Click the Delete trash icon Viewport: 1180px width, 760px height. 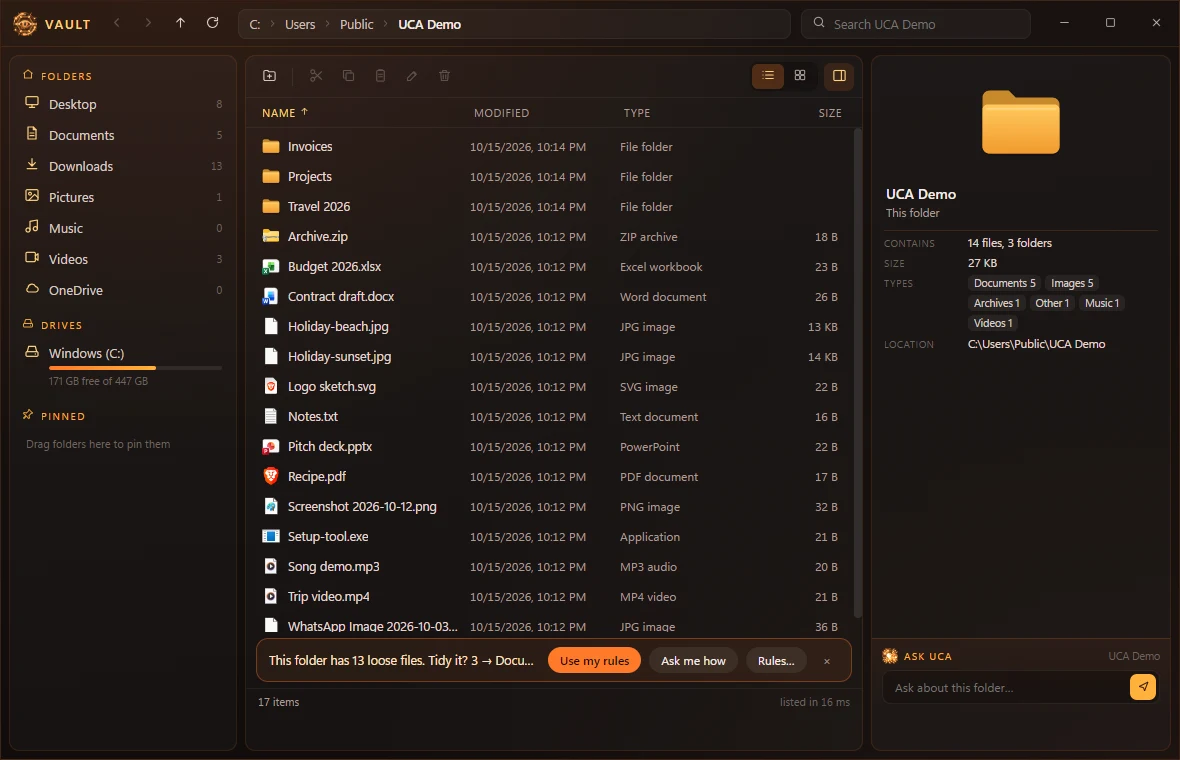pyautogui.click(x=444, y=75)
